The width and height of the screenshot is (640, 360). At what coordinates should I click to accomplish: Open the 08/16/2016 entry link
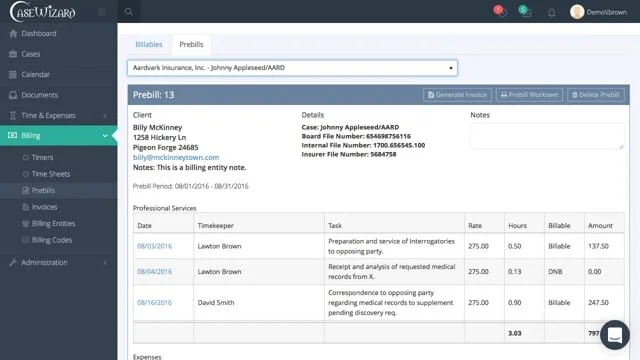click(x=154, y=302)
